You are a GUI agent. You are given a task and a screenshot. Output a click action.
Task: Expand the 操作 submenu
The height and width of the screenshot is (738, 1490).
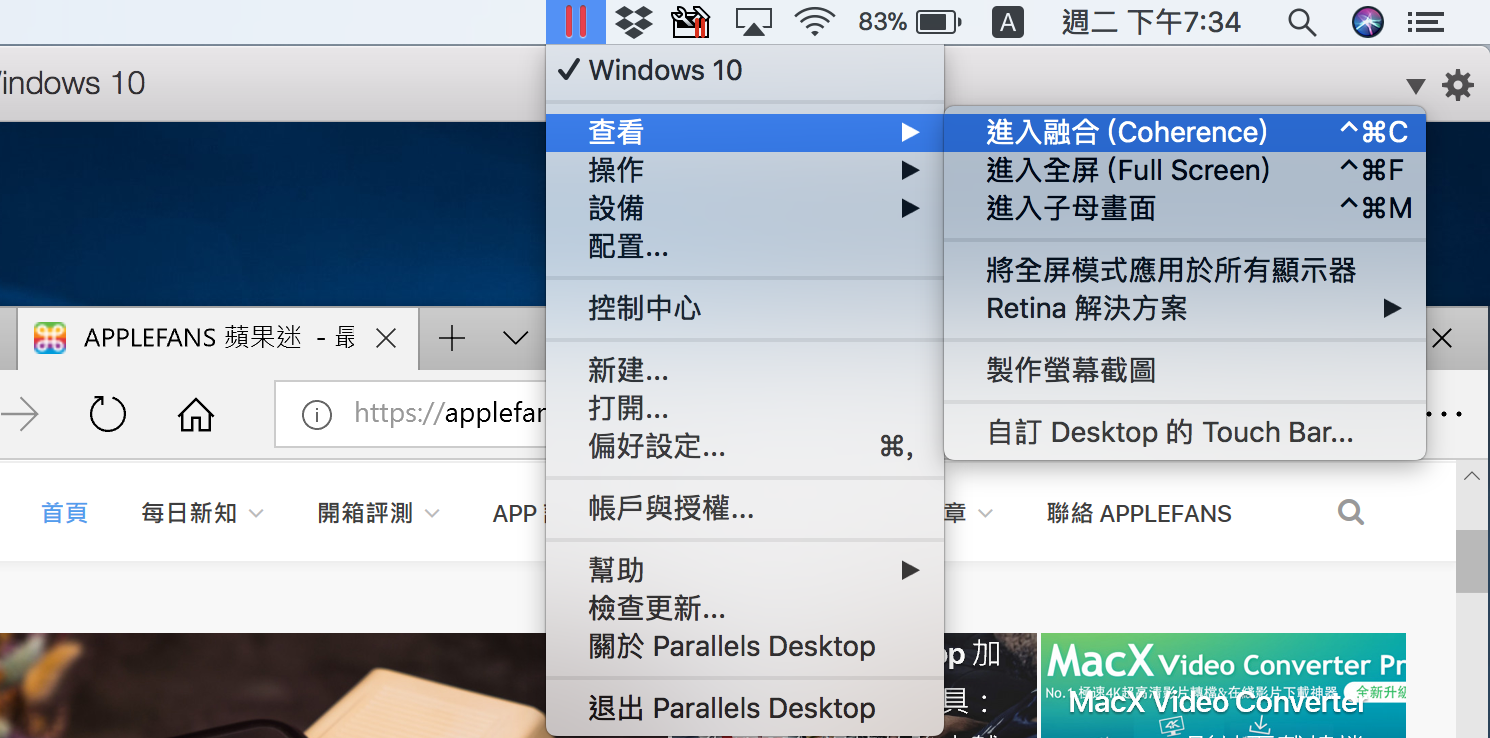click(x=745, y=170)
